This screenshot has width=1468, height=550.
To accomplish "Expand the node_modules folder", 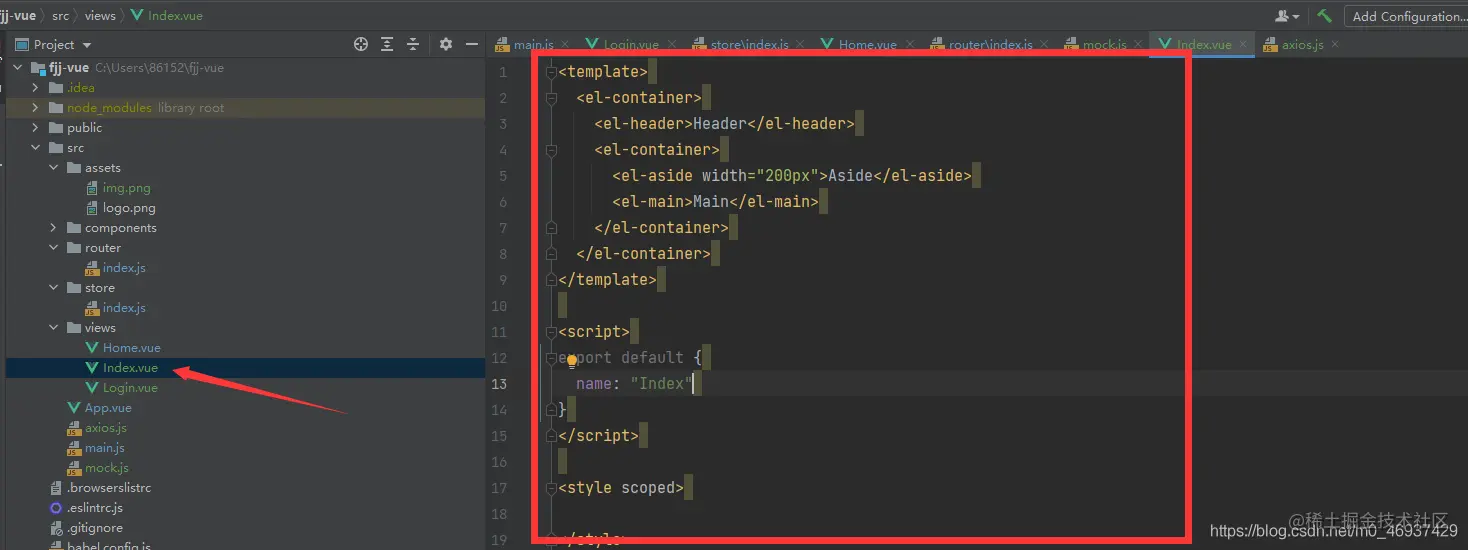I will point(36,108).
